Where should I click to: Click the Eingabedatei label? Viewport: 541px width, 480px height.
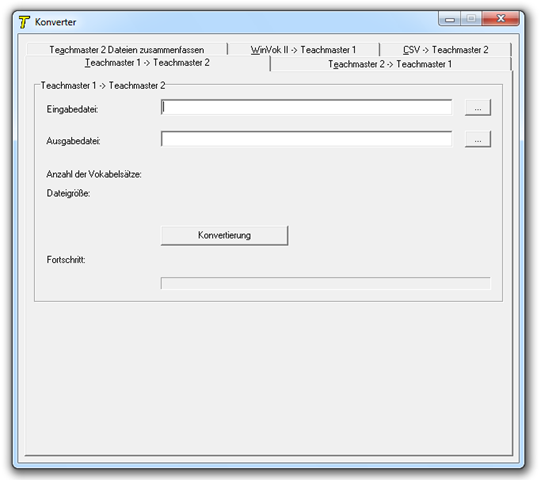(x=72, y=109)
